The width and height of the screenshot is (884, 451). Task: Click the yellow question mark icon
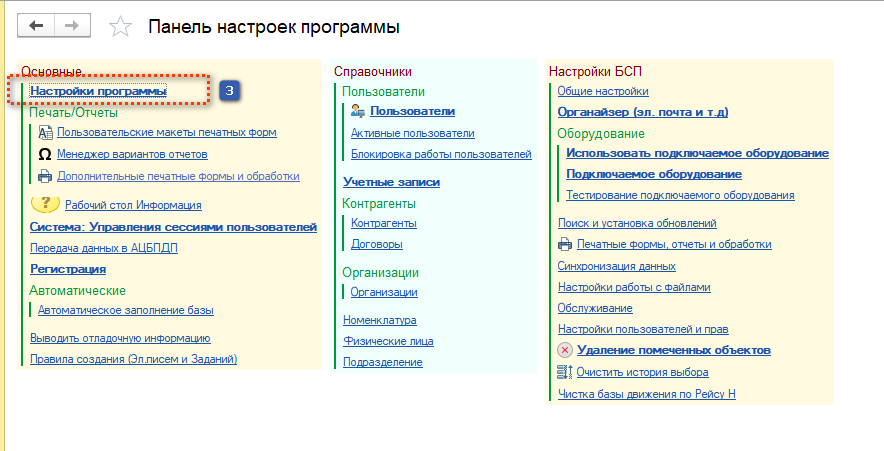[45, 204]
